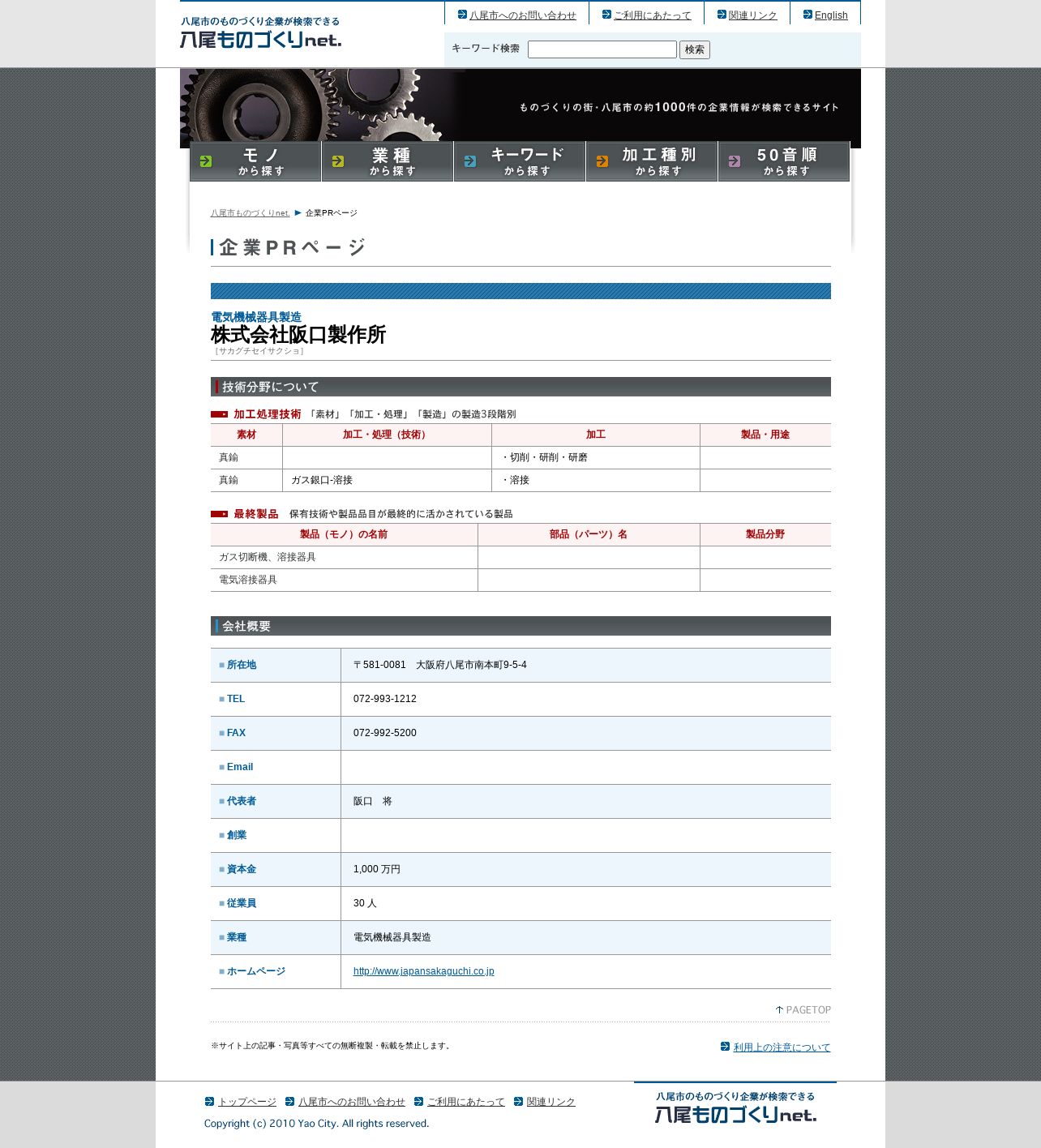Screen dimensions: 1041x1148
Task: Click the FAX number 072-992-5200
Action: tap(385, 733)
